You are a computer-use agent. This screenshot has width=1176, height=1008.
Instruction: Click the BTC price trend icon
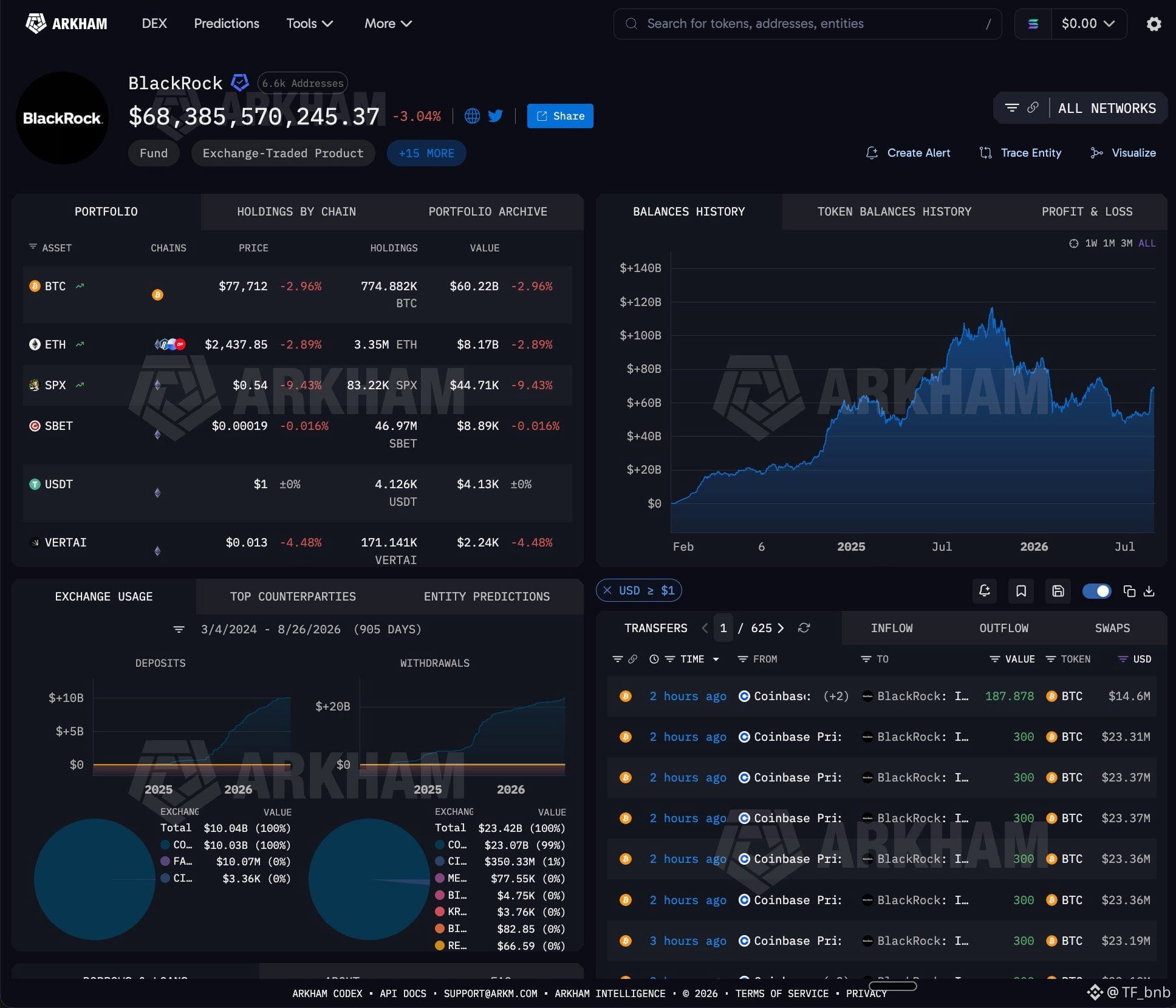[x=80, y=286]
